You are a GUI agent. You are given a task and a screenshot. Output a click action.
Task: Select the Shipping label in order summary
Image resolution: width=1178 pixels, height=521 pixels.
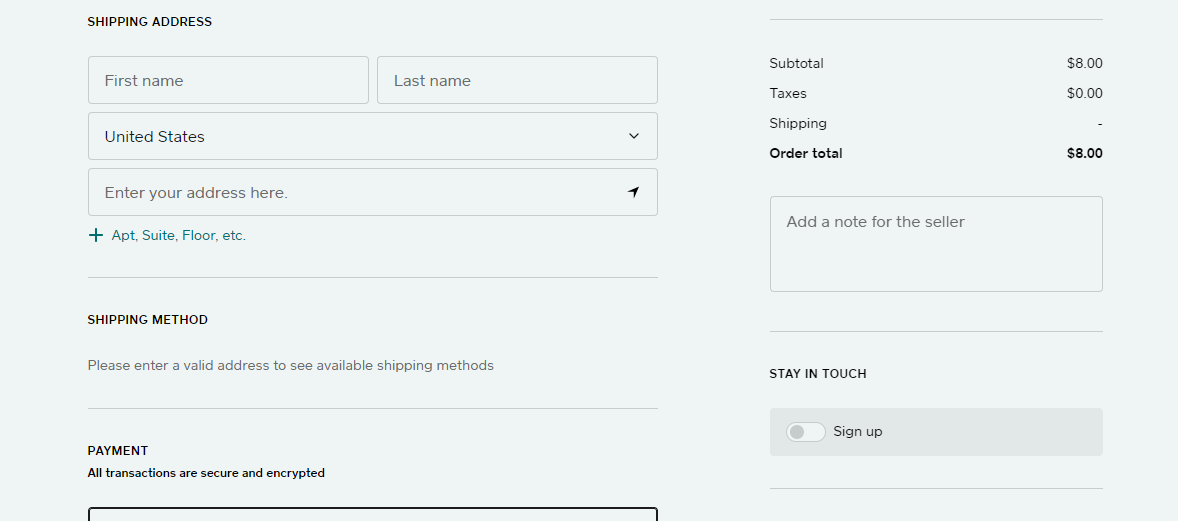[x=798, y=123]
